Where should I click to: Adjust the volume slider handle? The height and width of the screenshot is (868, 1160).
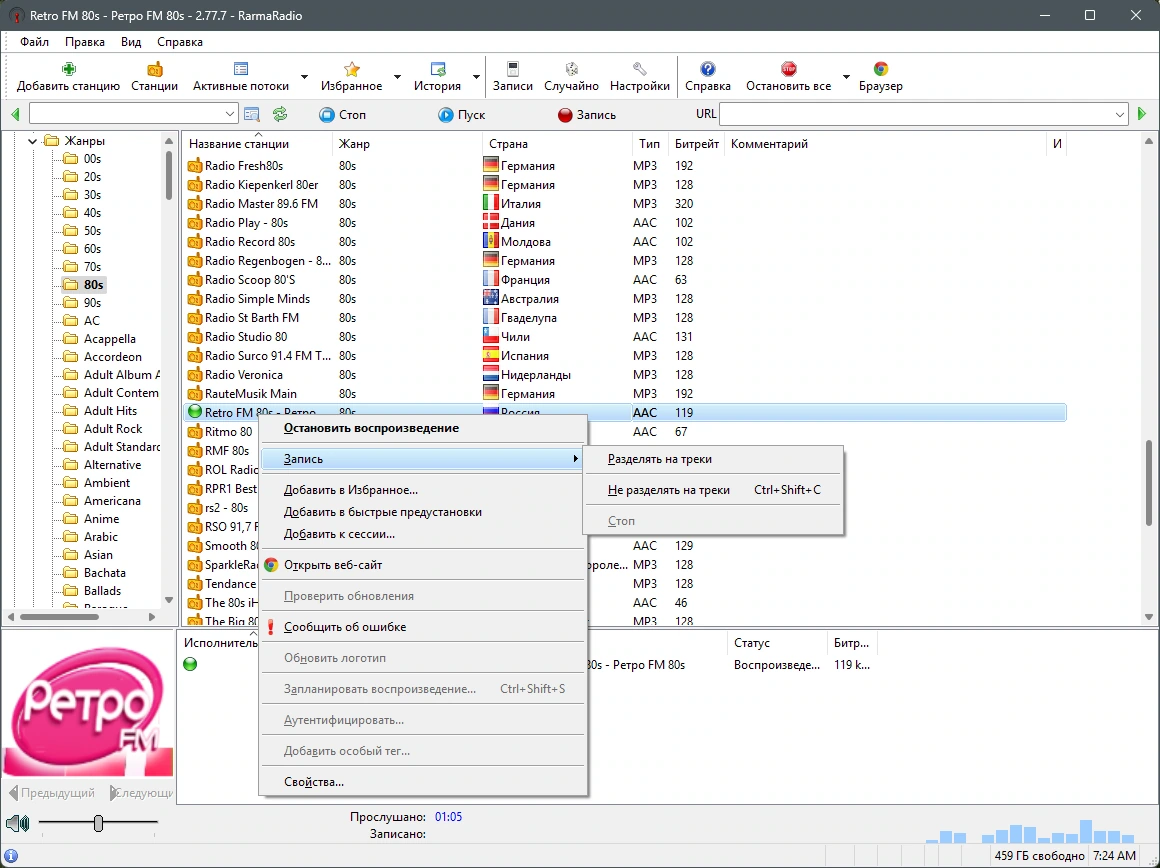pyautogui.click(x=98, y=823)
